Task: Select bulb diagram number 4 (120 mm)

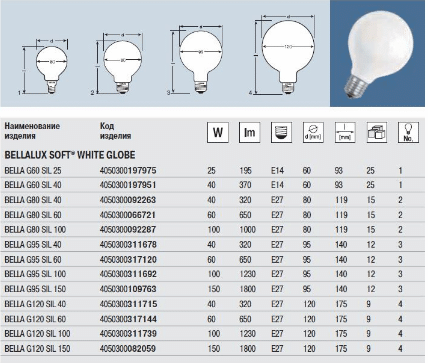Action: coord(285,55)
